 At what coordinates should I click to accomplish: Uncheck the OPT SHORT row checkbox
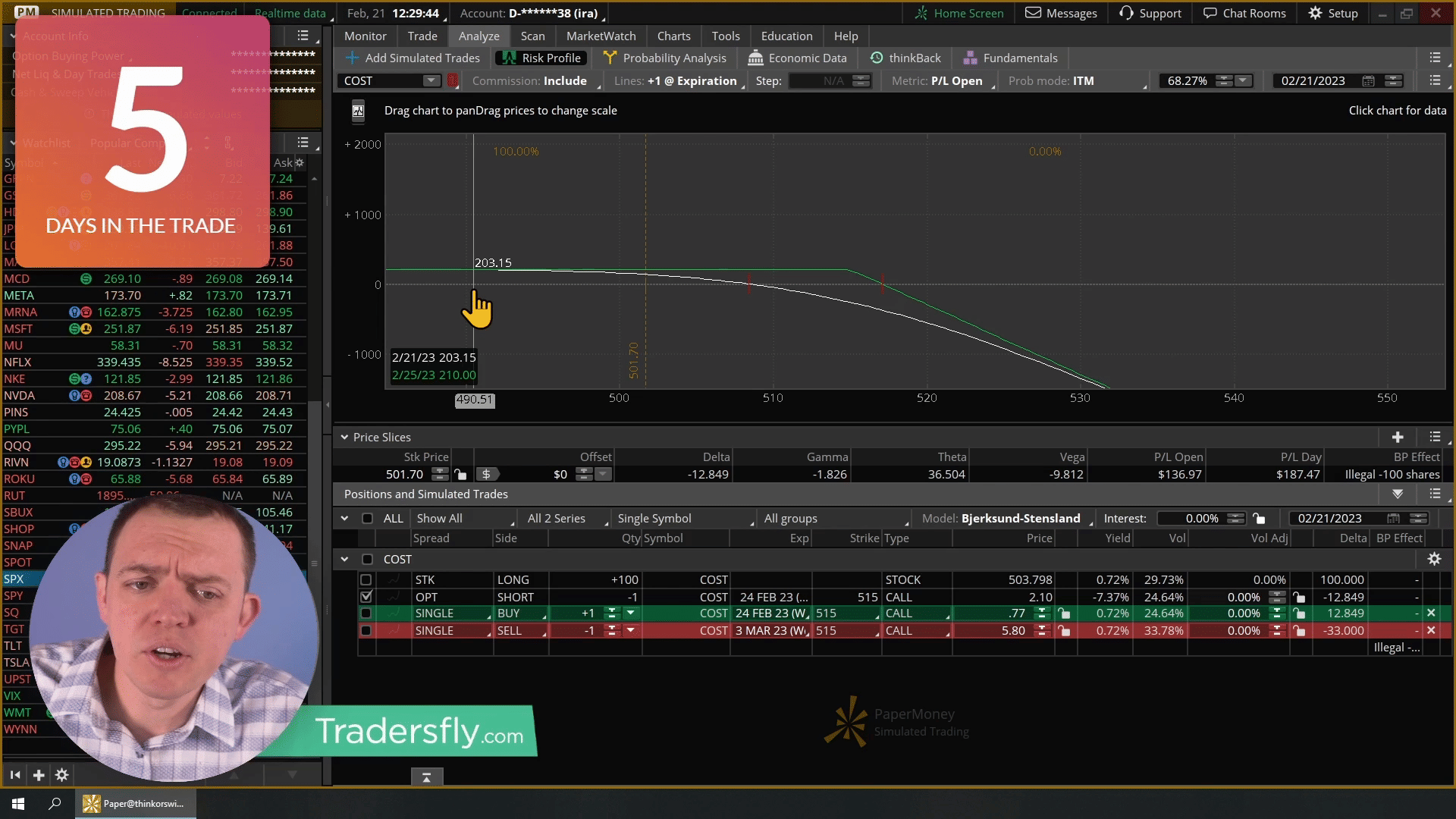point(366,597)
